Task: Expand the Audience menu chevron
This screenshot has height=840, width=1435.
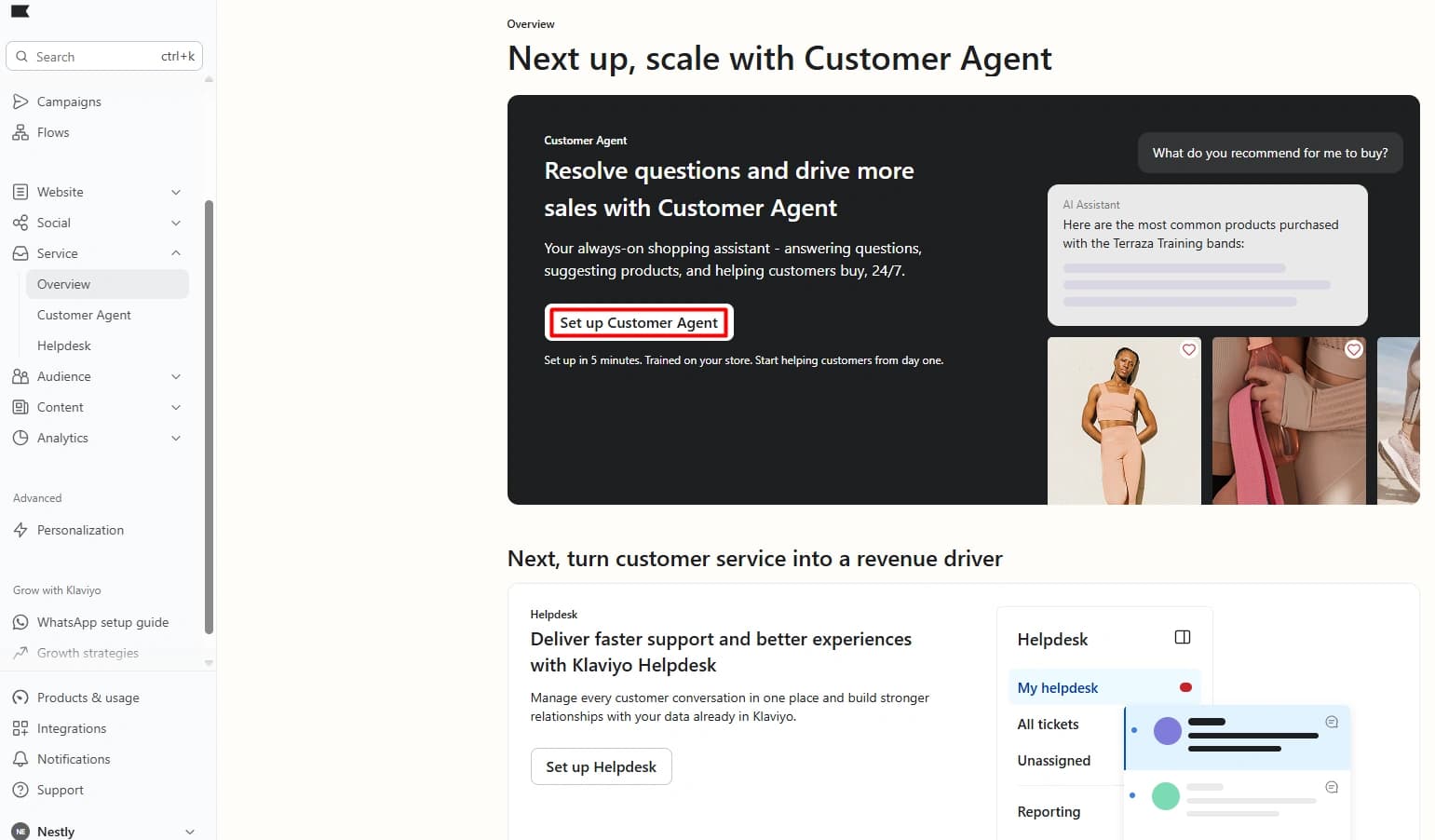Action: [176, 376]
